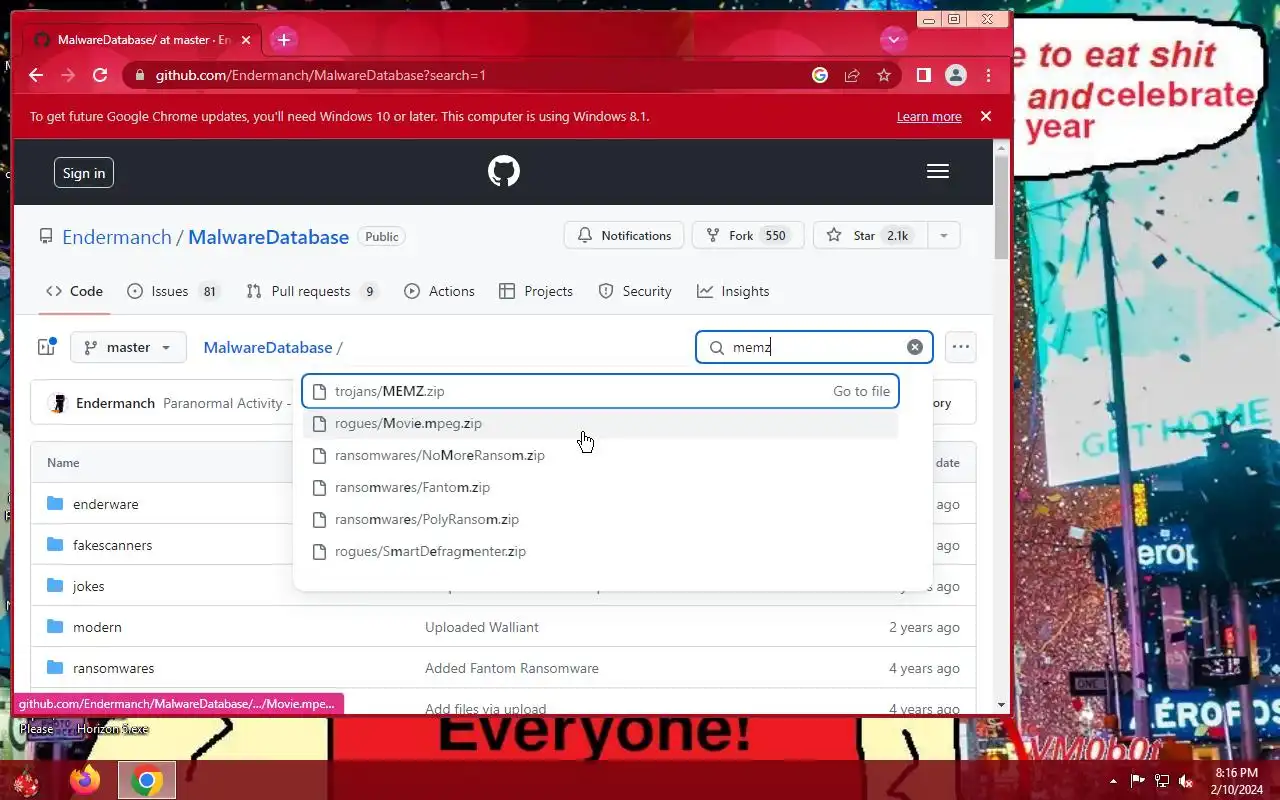The height and width of the screenshot is (800, 1280).
Task: Select ransomwares/NoMoreRansom.zip result
Action: pos(601,455)
